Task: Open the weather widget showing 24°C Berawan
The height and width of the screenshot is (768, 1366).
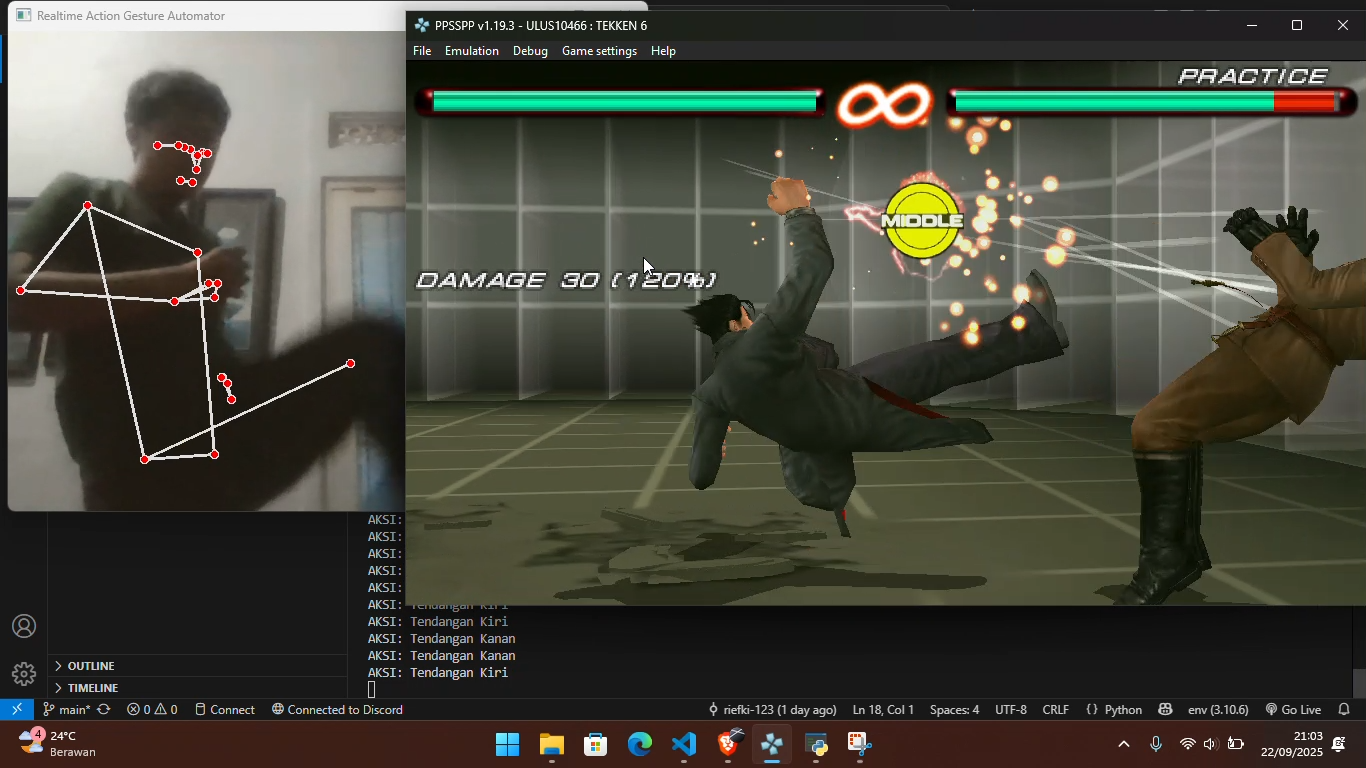Action: click(58, 744)
